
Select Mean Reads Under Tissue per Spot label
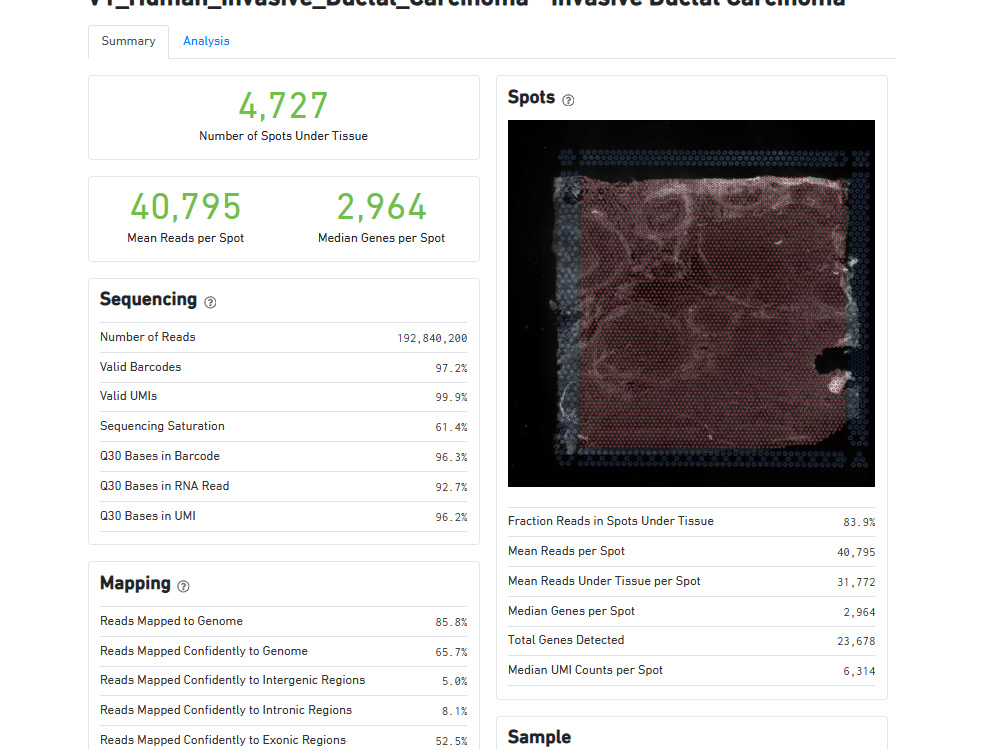pos(605,581)
